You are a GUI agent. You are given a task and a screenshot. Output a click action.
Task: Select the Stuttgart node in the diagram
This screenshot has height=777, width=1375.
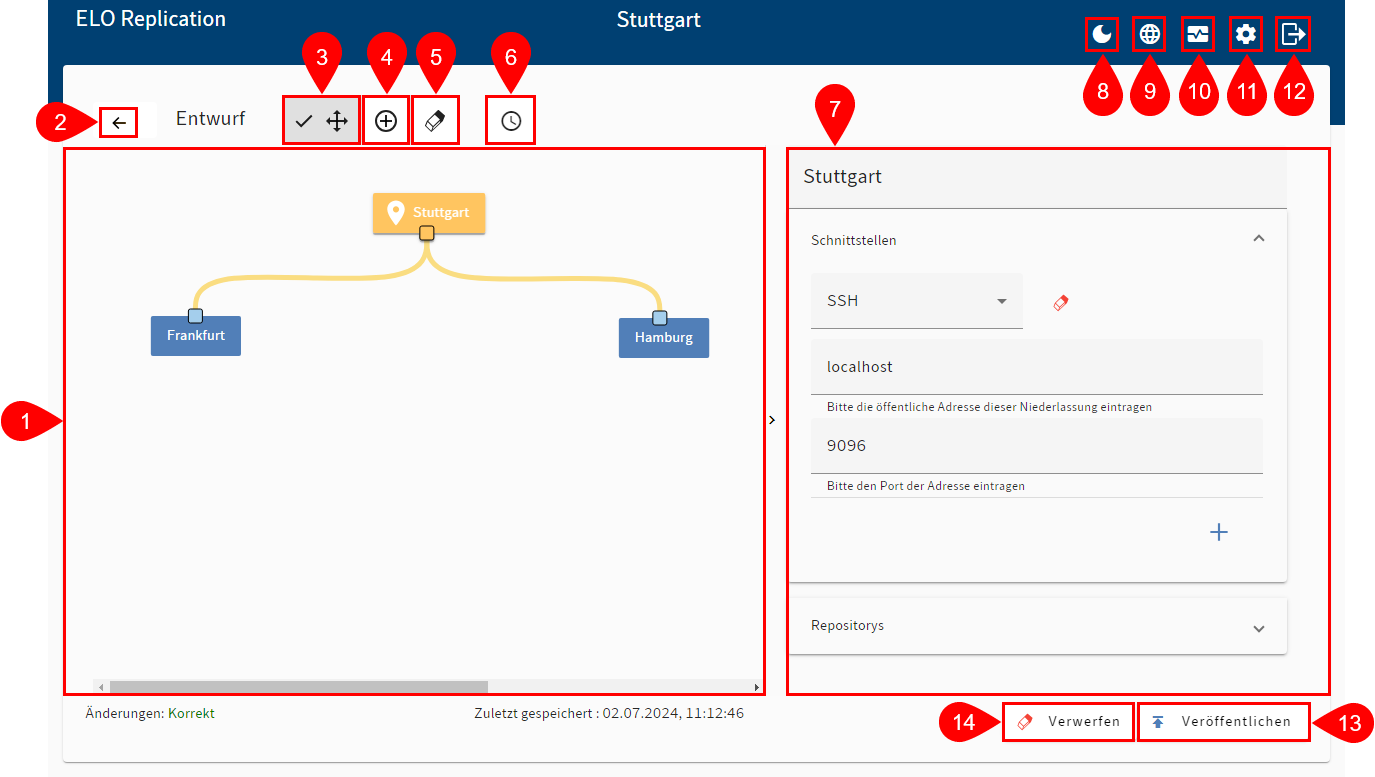429,212
